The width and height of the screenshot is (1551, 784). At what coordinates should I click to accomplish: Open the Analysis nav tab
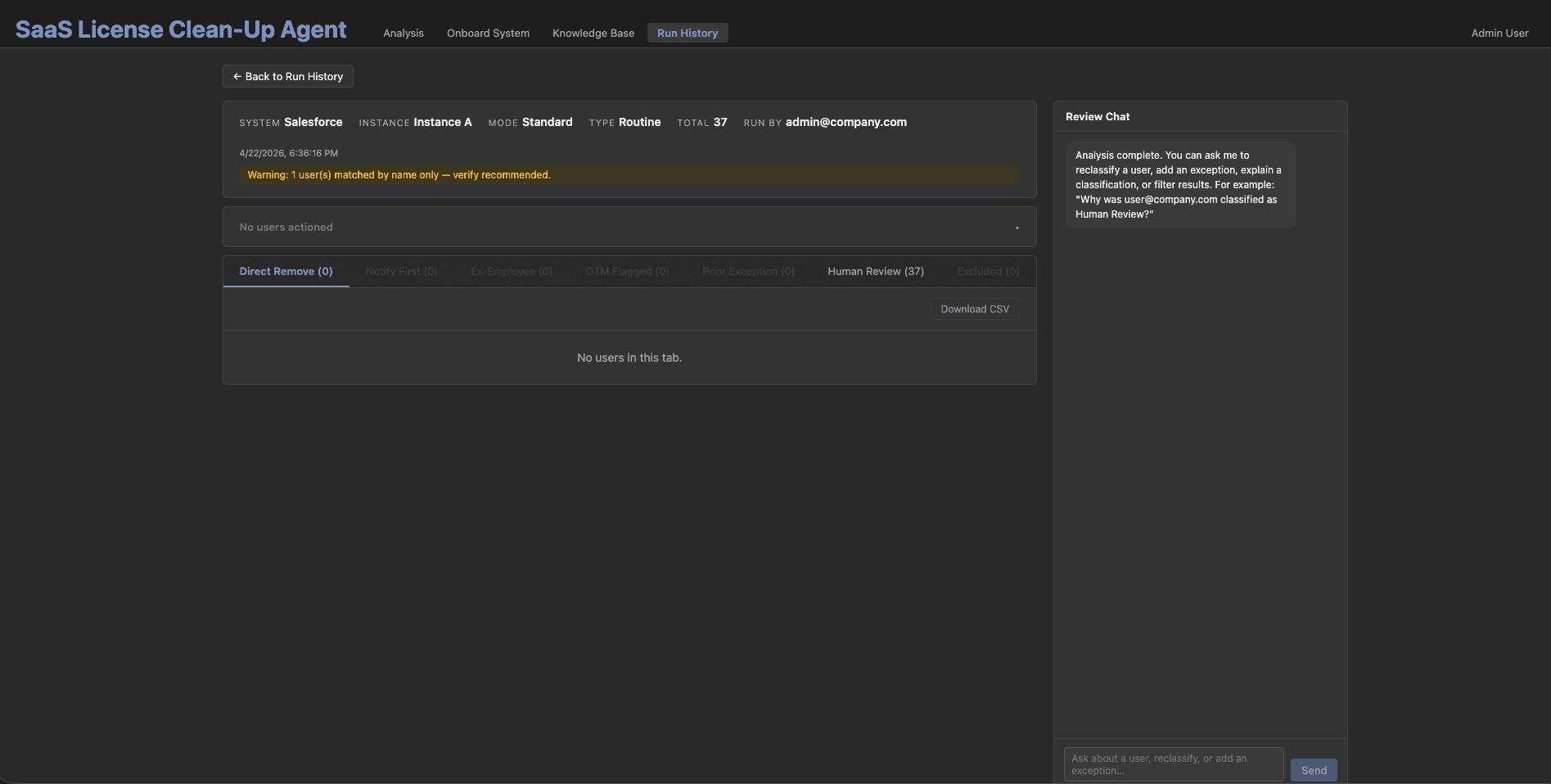click(x=404, y=33)
